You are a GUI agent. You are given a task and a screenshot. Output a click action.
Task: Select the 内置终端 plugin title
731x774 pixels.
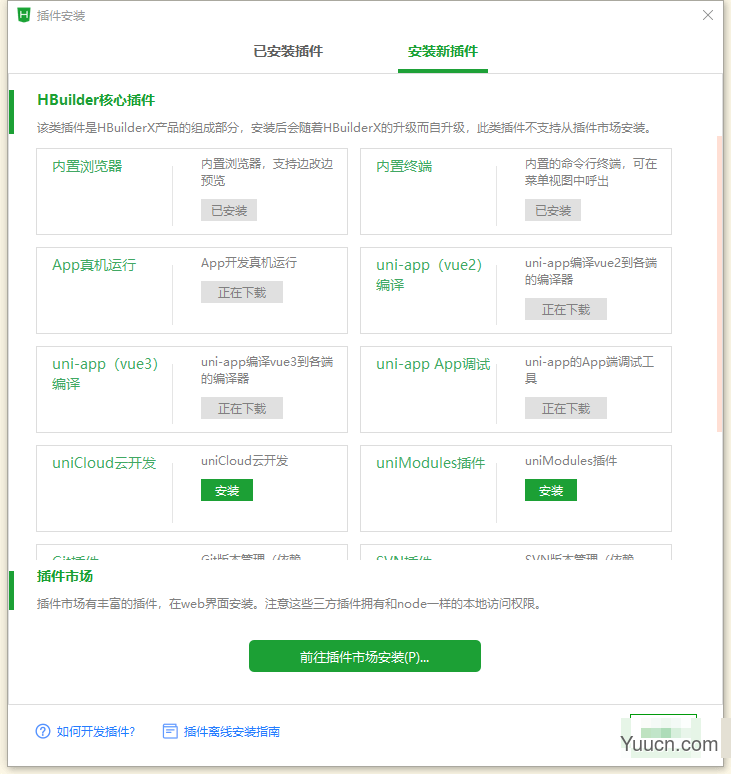[x=404, y=166]
